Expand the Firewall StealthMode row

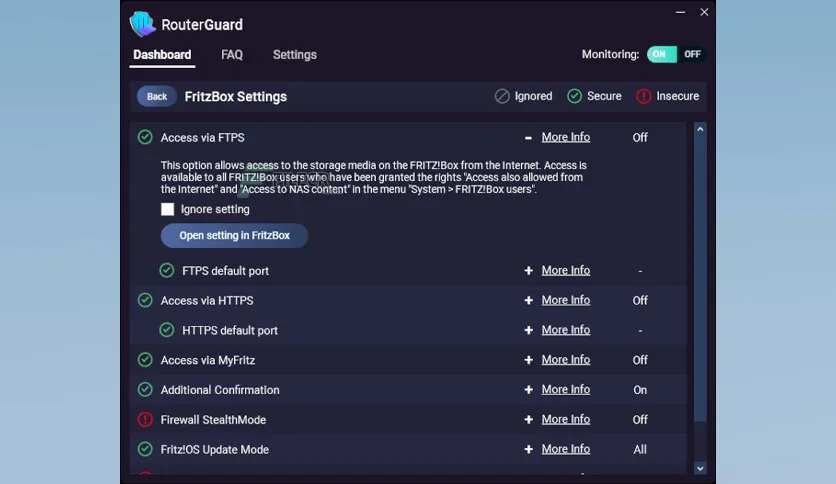528,420
